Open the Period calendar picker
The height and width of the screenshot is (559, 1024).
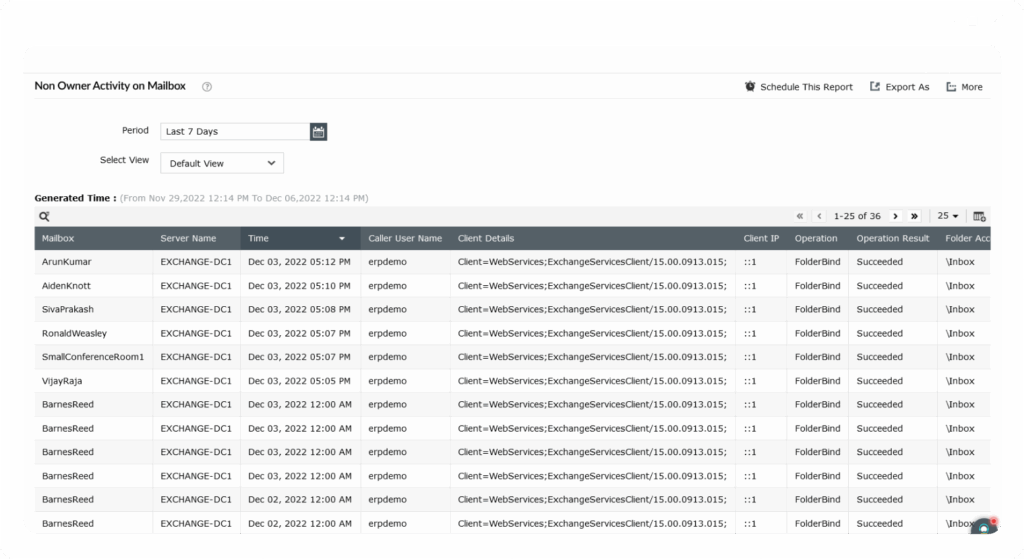click(318, 131)
